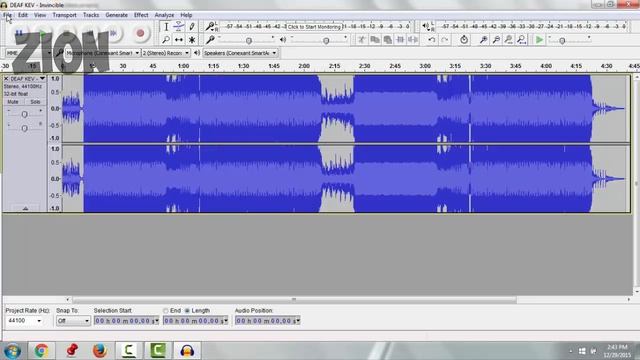Click the Undo arrow icon
Viewport: 640px width, 360px height.
(x=431, y=40)
